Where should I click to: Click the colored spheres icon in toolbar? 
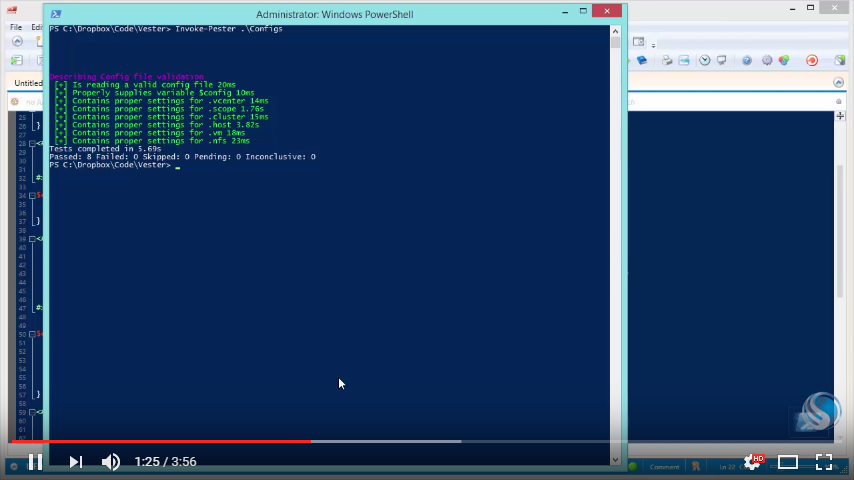[784, 60]
